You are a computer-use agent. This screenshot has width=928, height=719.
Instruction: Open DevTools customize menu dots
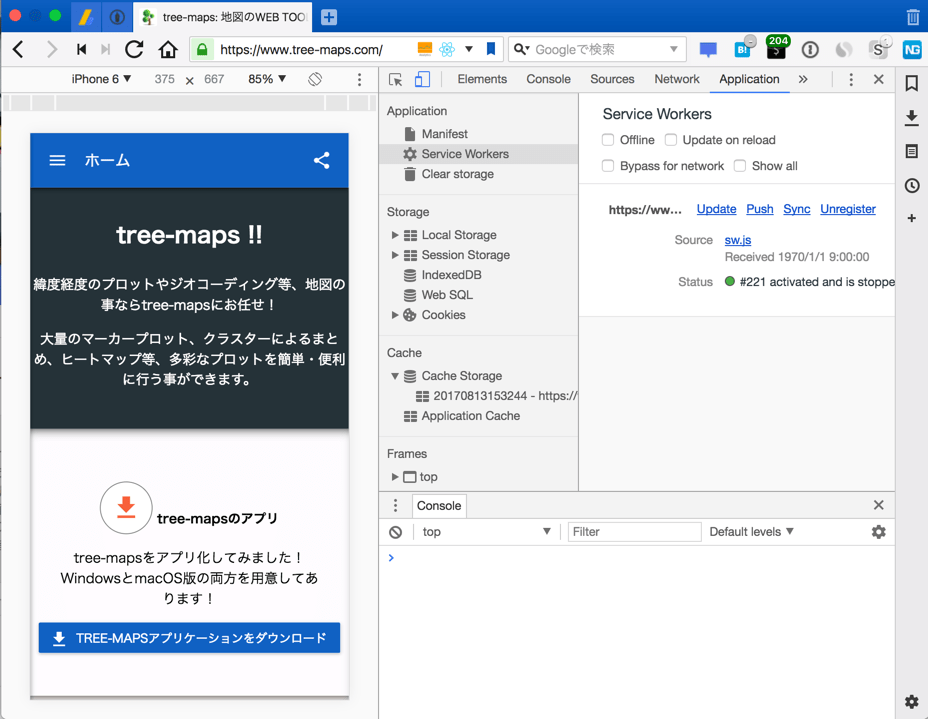[851, 79]
